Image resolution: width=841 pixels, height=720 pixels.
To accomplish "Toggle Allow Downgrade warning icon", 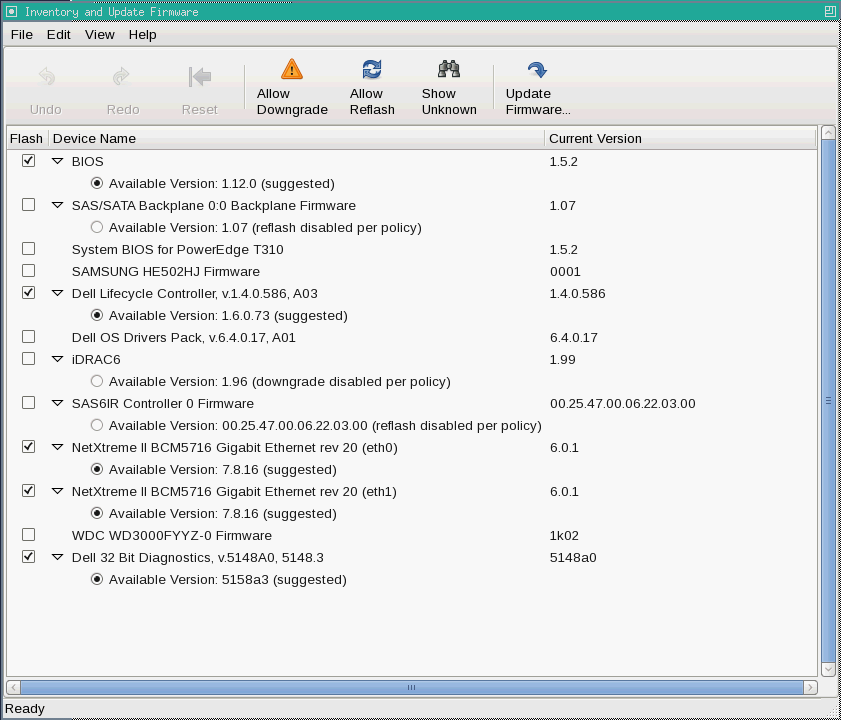I will tap(292, 69).
